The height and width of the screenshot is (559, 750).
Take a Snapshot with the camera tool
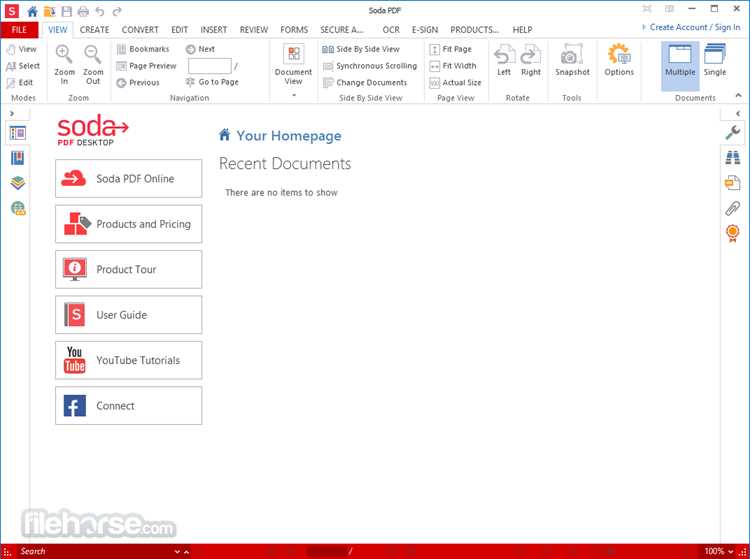572,60
